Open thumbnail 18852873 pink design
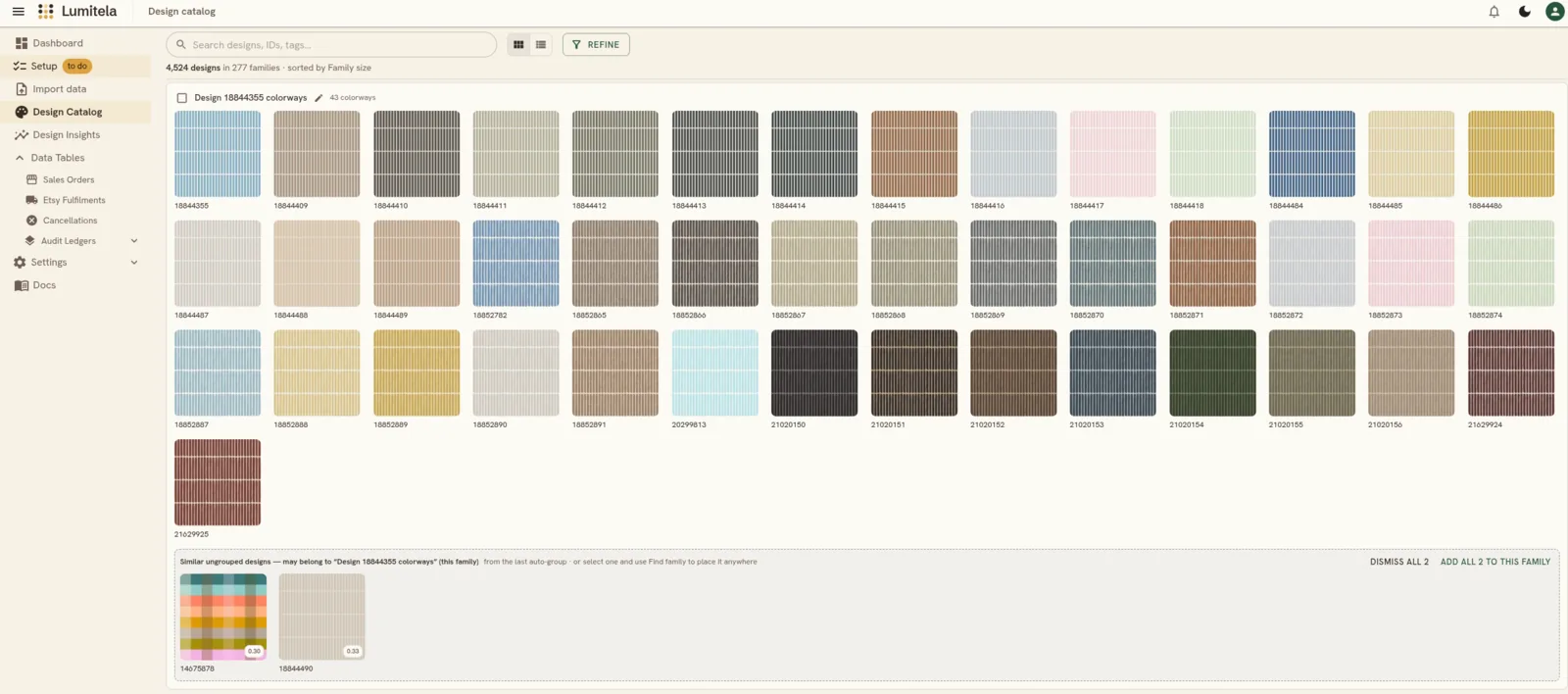Image resolution: width=1568 pixels, height=694 pixels. [1411, 264]
